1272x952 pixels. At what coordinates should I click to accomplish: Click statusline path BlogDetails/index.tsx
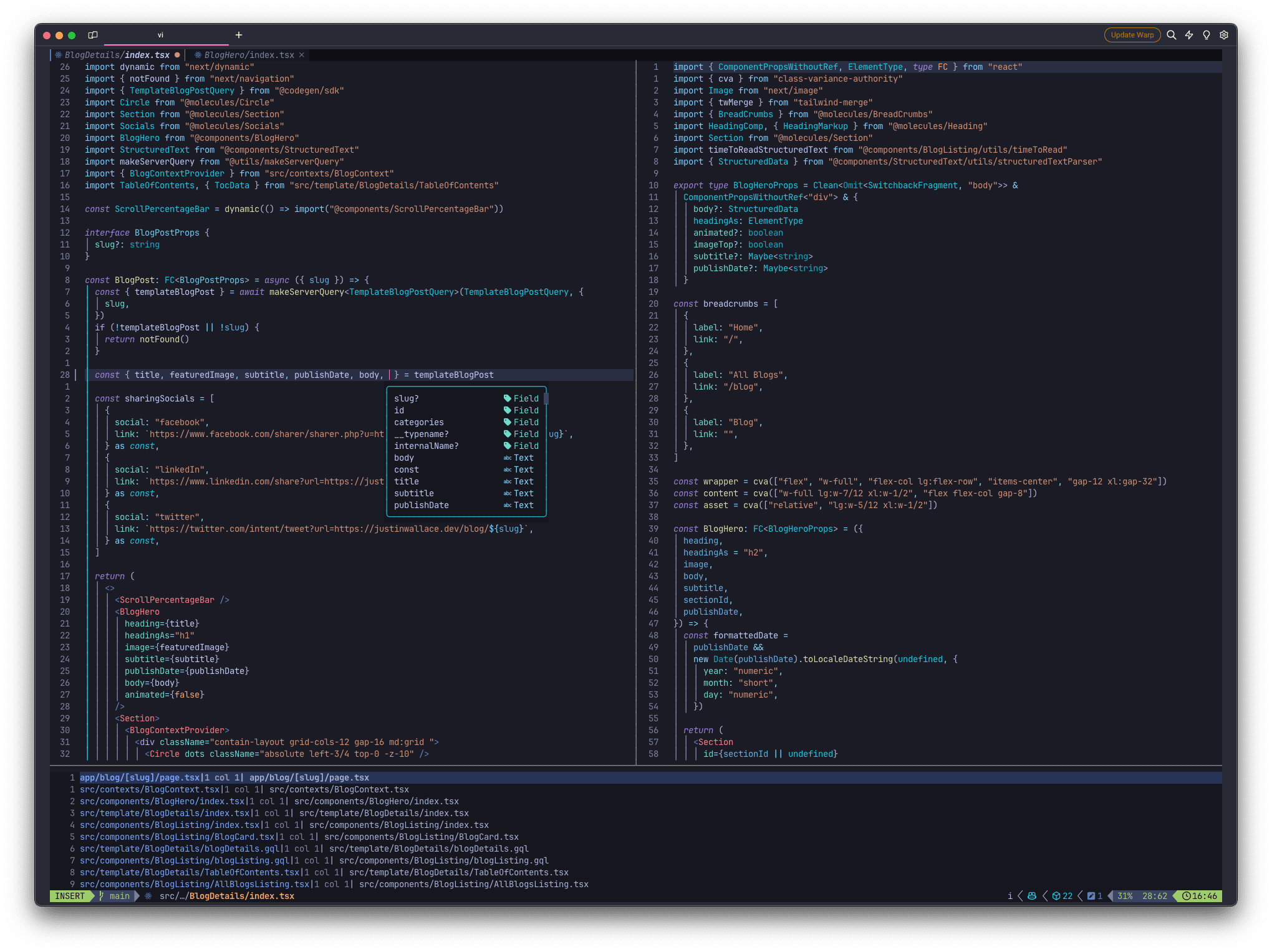(242, 896)
